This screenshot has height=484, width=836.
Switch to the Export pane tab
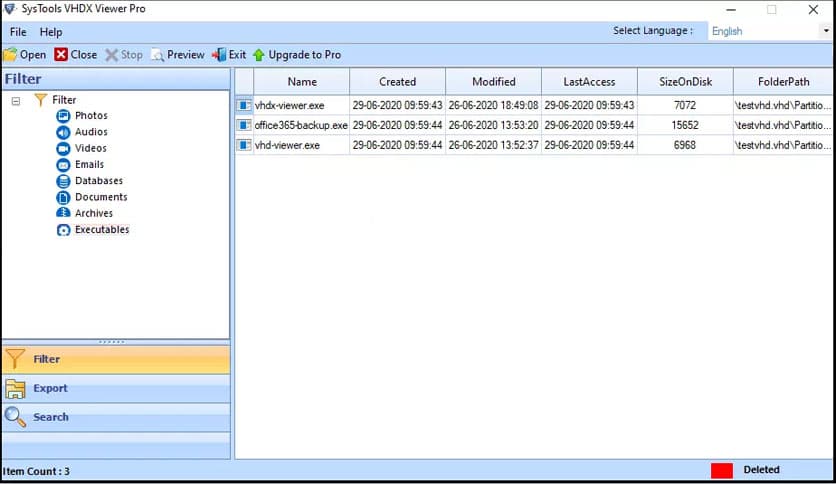[x=116, y=389]
